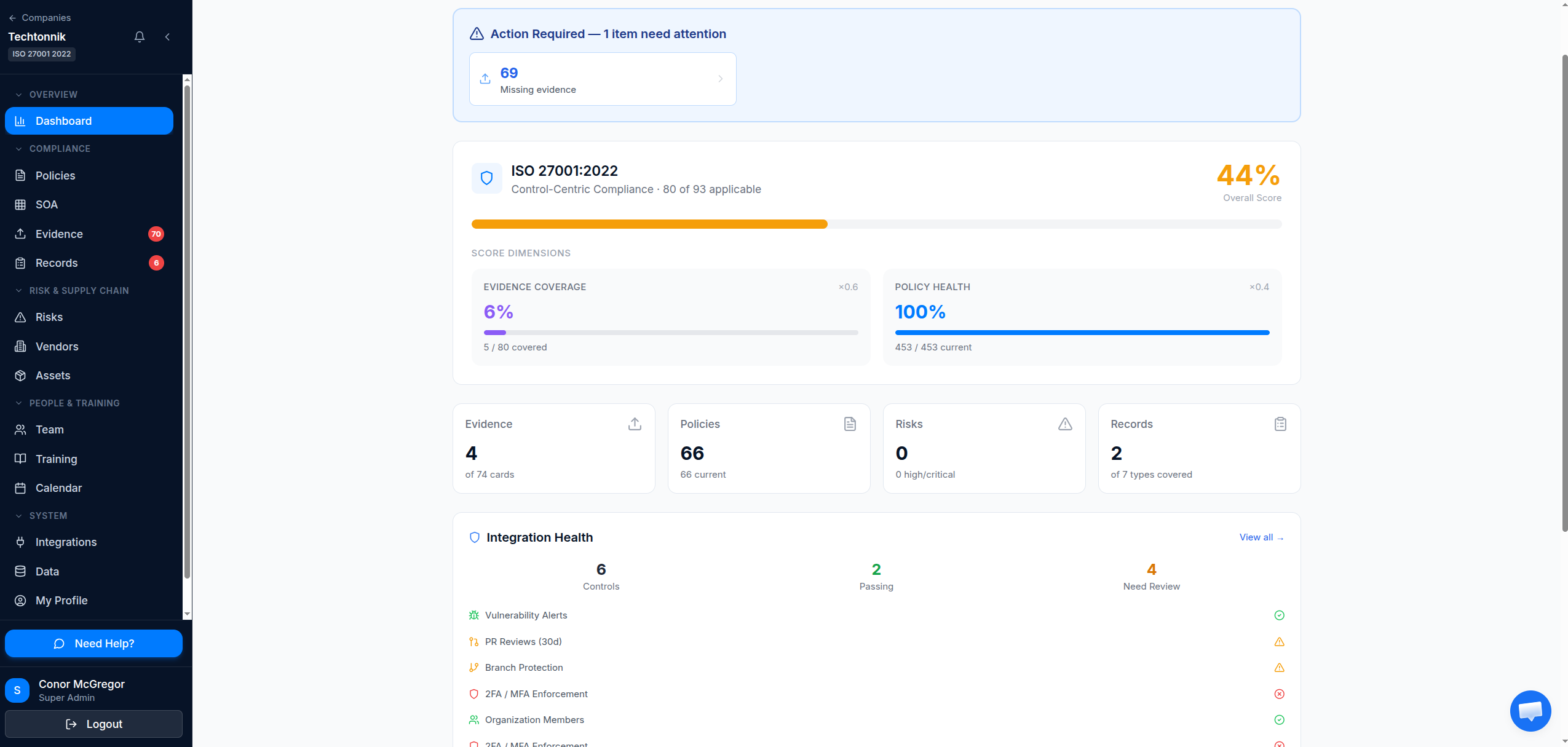Screen dimensions: 1568x747
Task: Click the PR Reviews (30d) row
Action: (x=876, y=642)
